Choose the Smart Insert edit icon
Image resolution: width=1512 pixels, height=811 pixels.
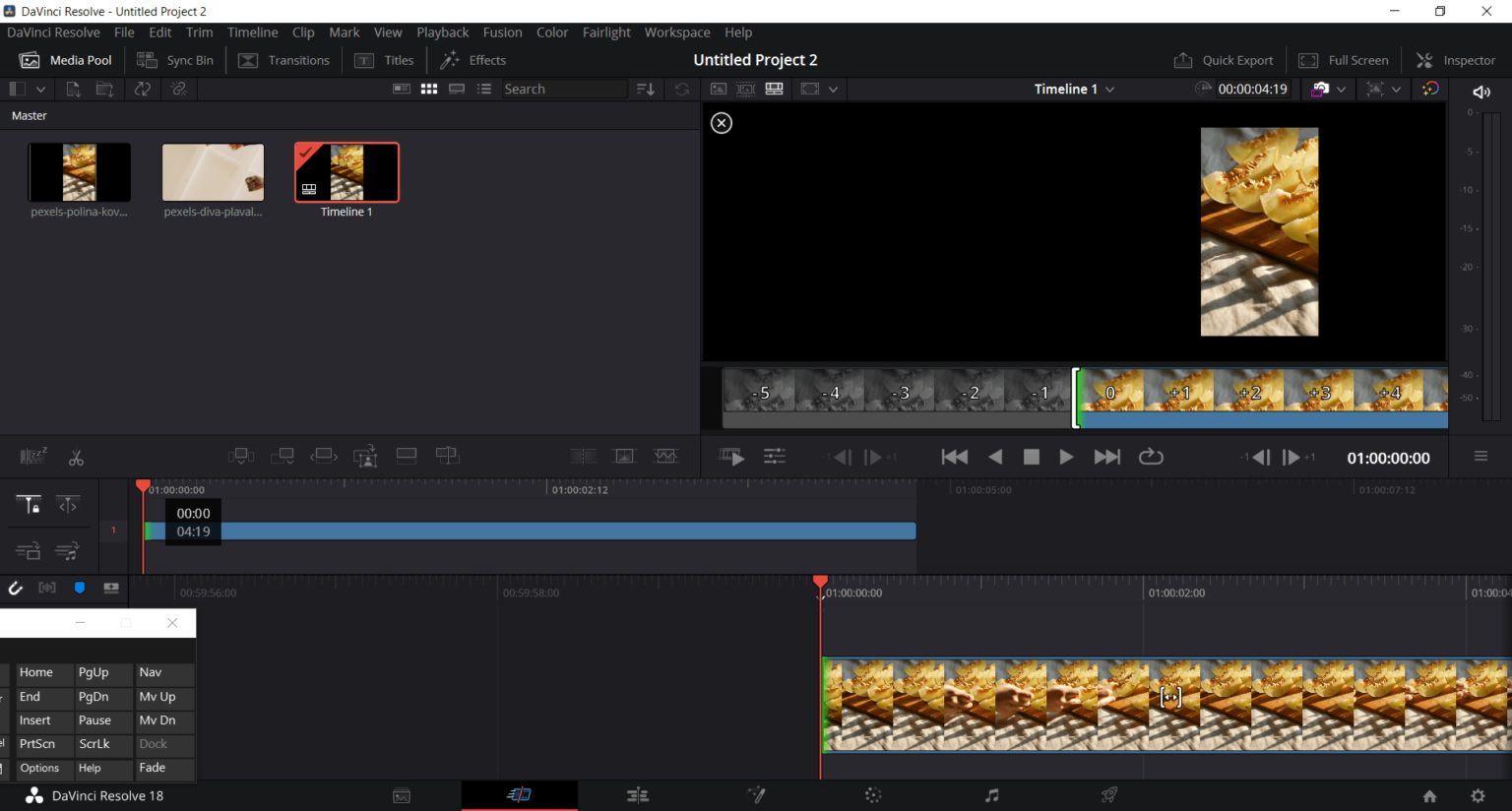pos(241,456)
